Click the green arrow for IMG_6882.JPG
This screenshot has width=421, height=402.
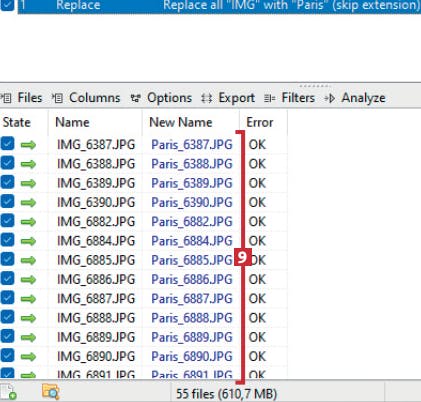(x=28, y=222)
